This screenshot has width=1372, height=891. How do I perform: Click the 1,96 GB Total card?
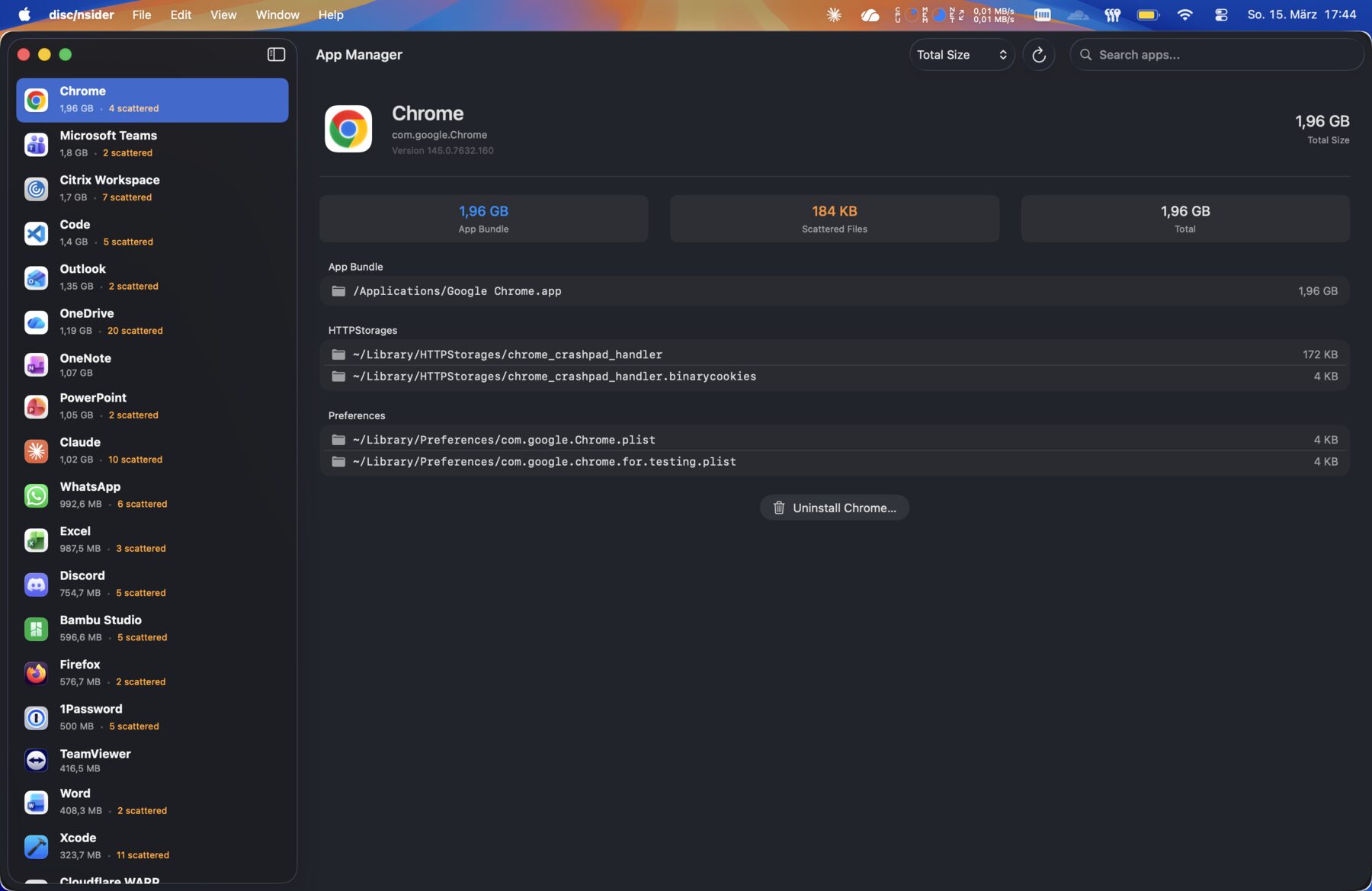click(1185, 219)
